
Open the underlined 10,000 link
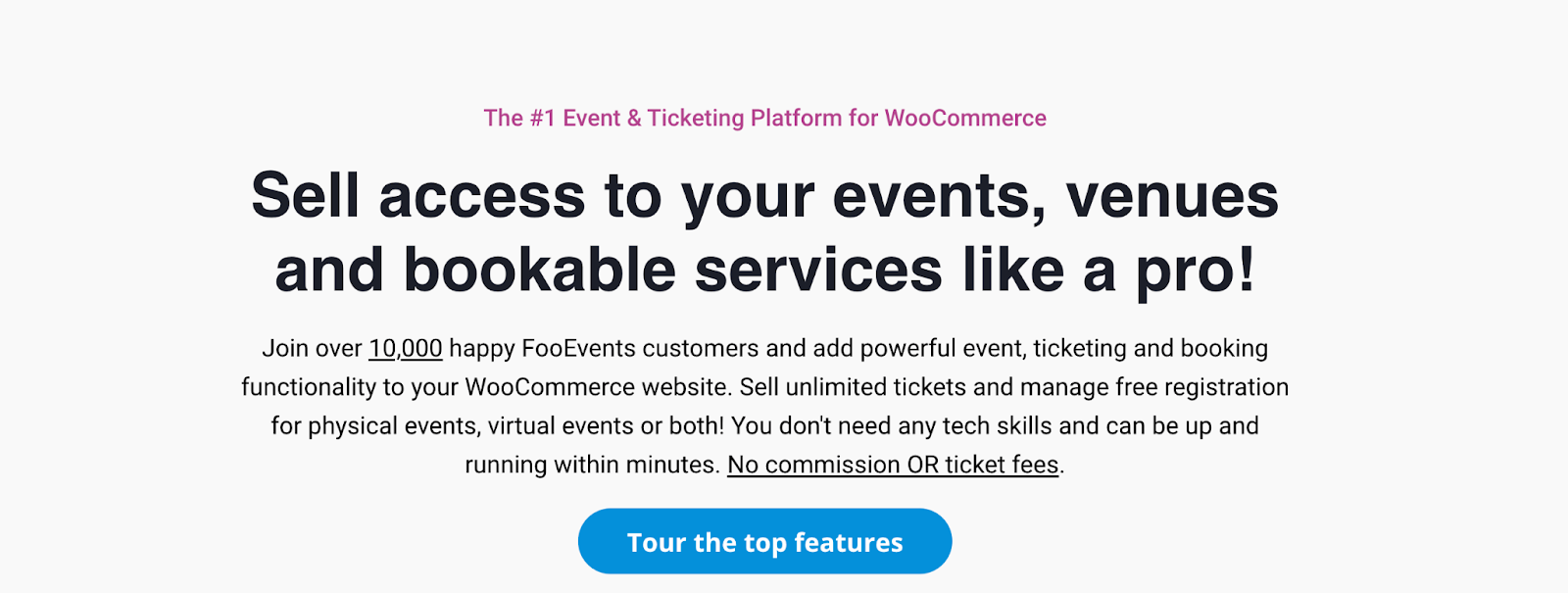coord(406,348)
